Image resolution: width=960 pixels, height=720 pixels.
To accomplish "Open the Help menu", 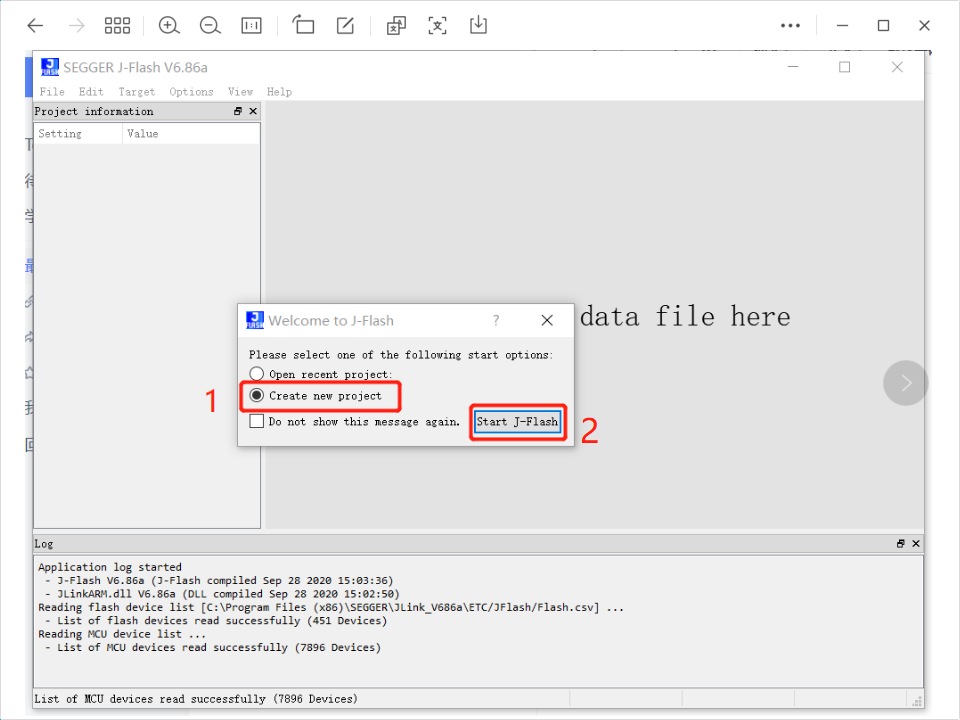I will [279, 92].
